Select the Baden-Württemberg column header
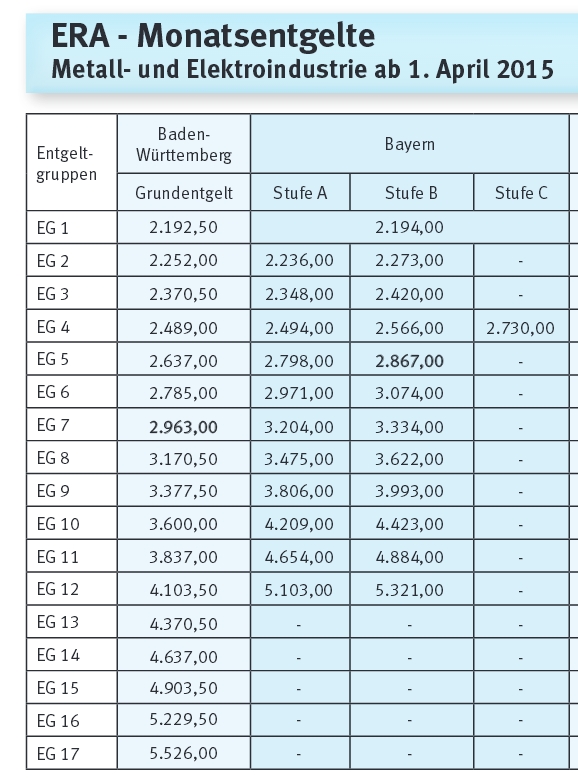Viewport: 578px width, 782px height. [184, 144]
